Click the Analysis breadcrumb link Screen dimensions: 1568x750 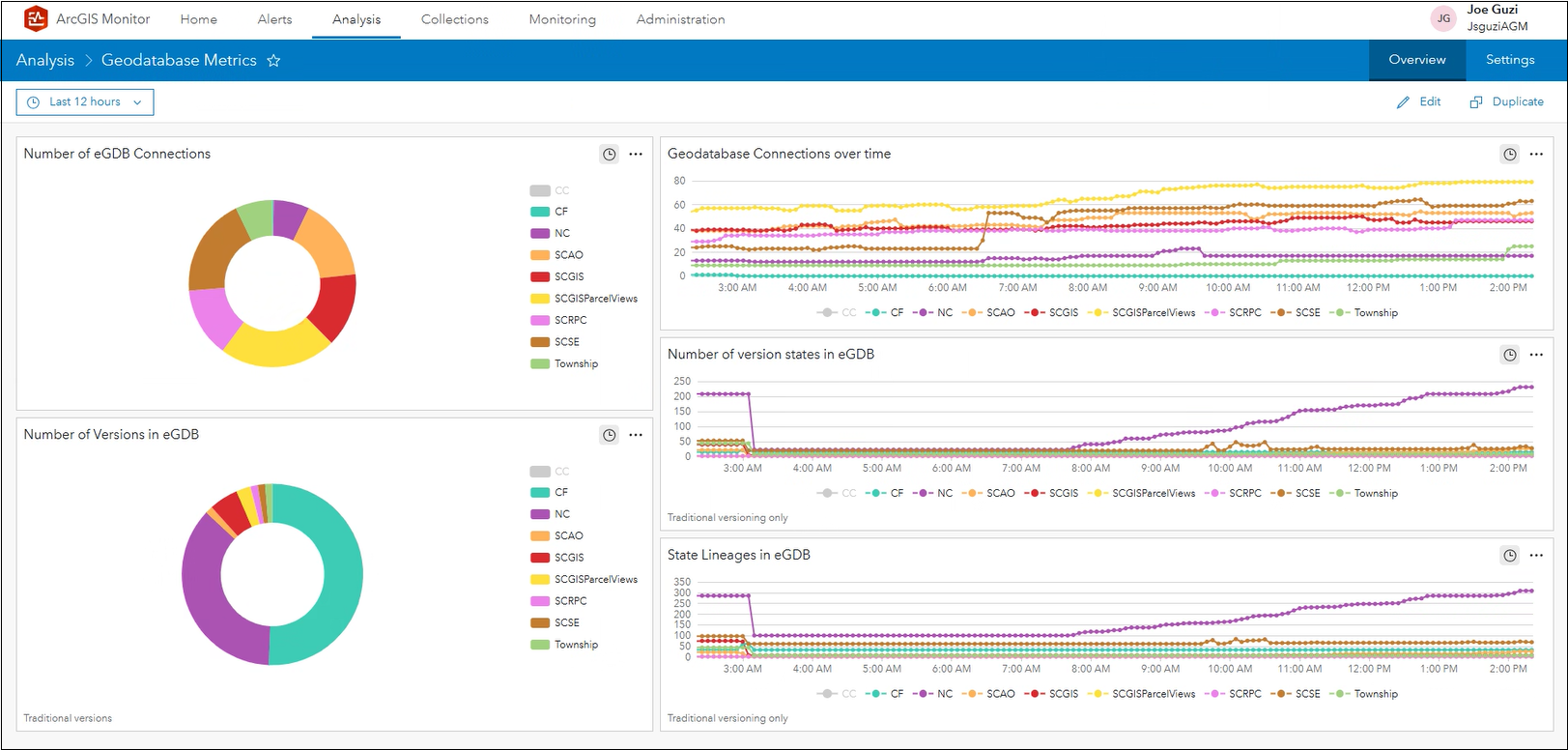[45, 60]
